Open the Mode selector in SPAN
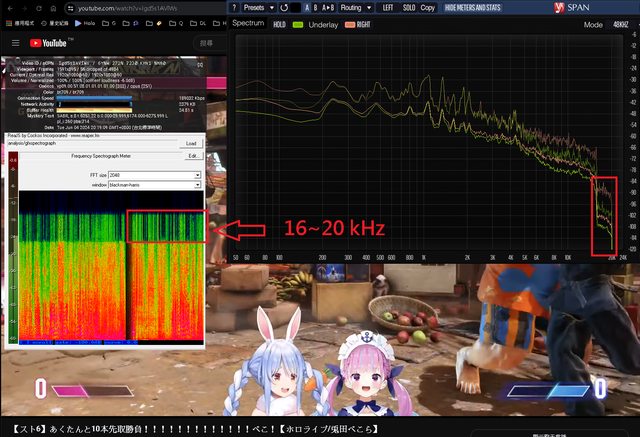The width and height of the screenshot is (640, 437). click(x=593, y=25)
